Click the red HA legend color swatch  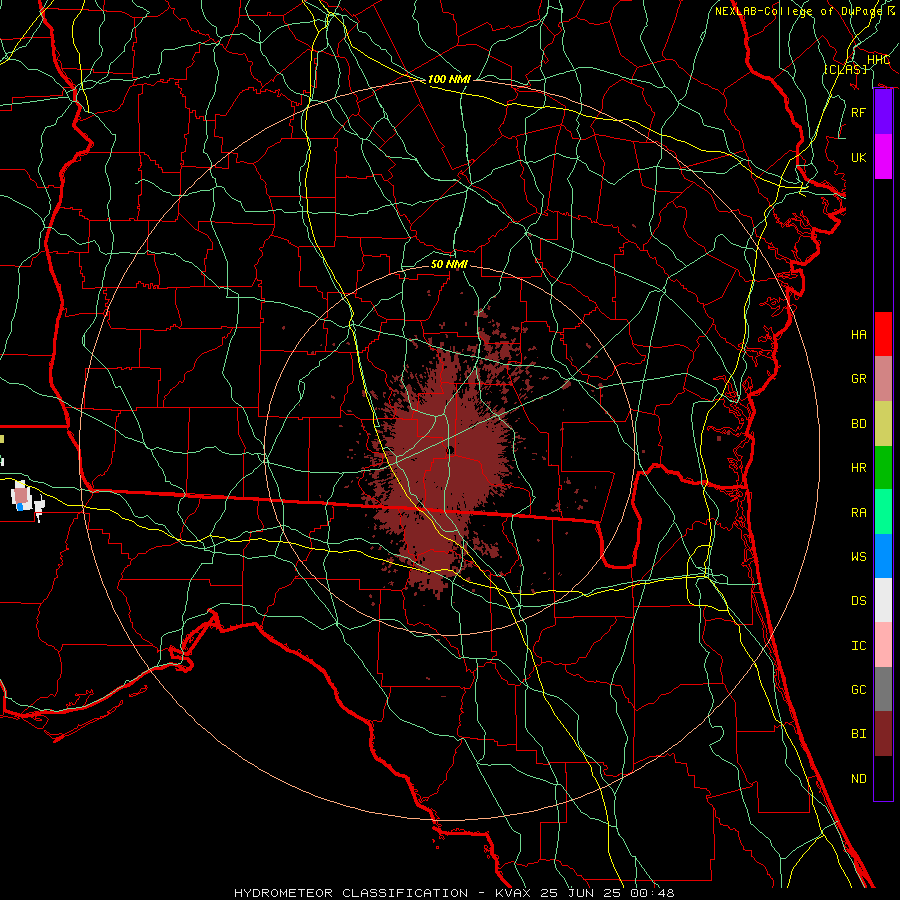(883, 334)
